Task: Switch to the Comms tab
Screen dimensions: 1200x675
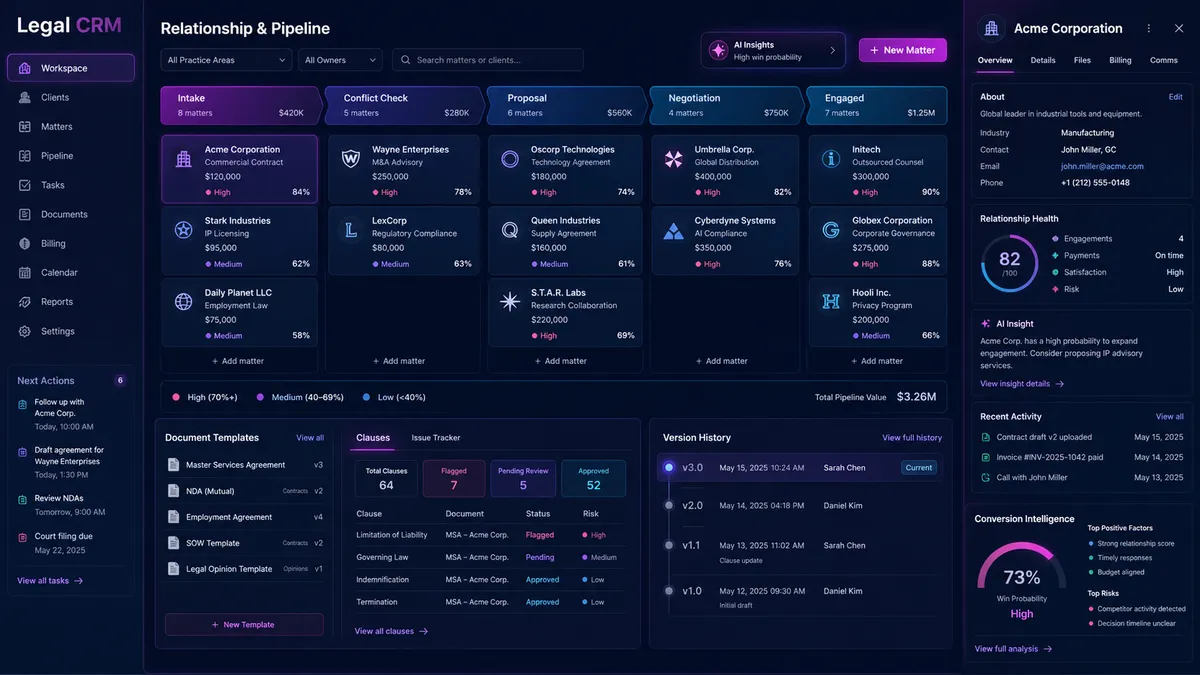Action: tap(1164, 60)
